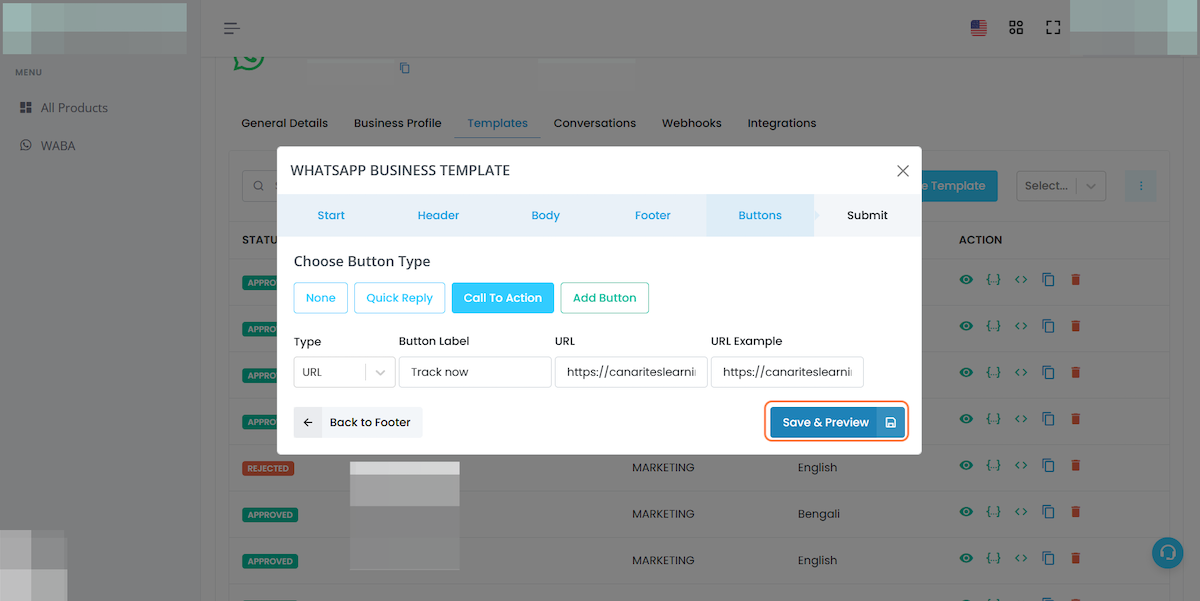Duplicate the Bengali template
The image size is (1200, 601).
click(x=1048, y=512)
